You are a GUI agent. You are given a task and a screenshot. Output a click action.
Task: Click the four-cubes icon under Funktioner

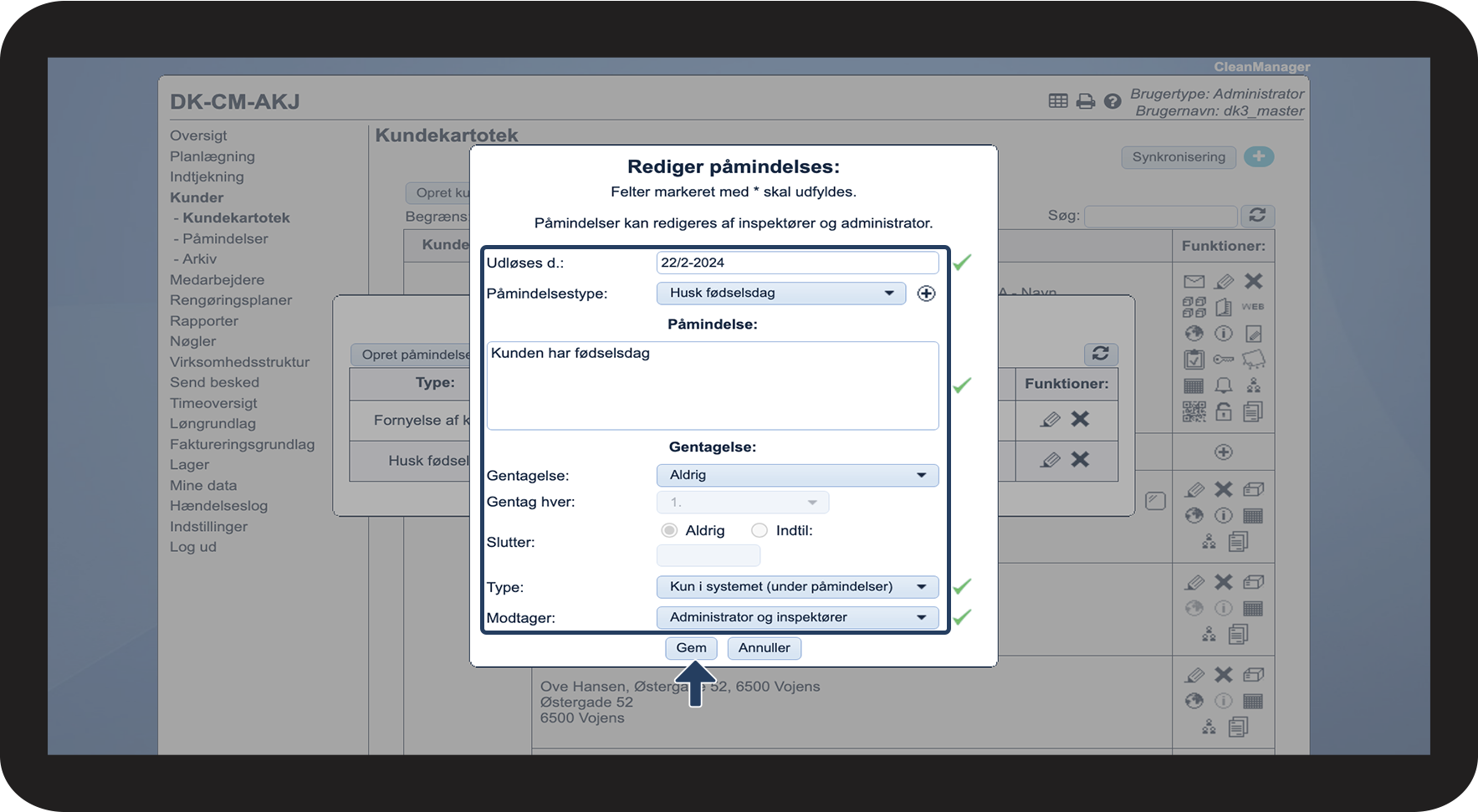pos(1194,307)
